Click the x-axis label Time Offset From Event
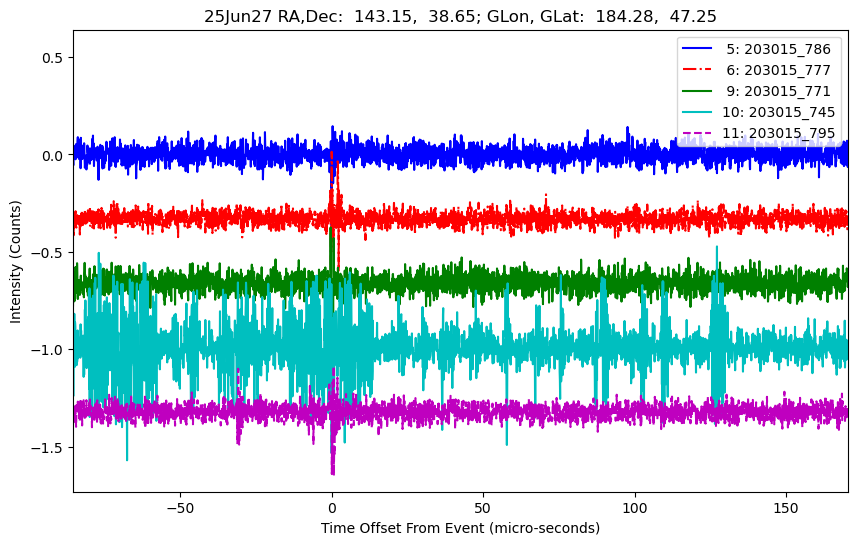Viewport: 858px width, 545px height. (x=460, y=528)
